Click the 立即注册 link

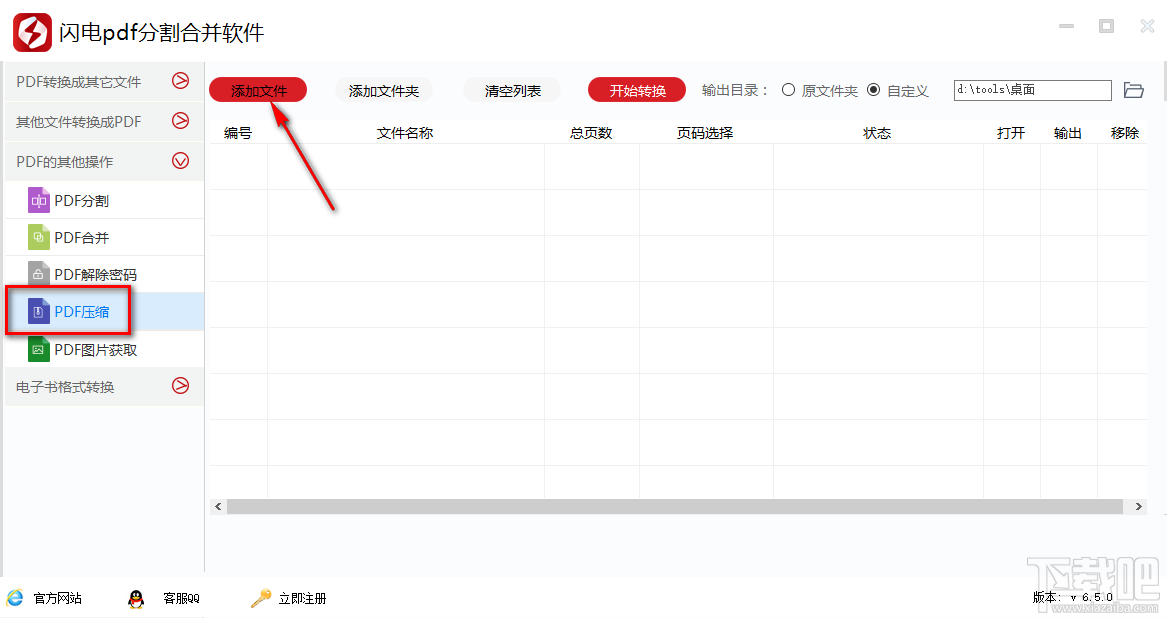click(x=302, y=598)
